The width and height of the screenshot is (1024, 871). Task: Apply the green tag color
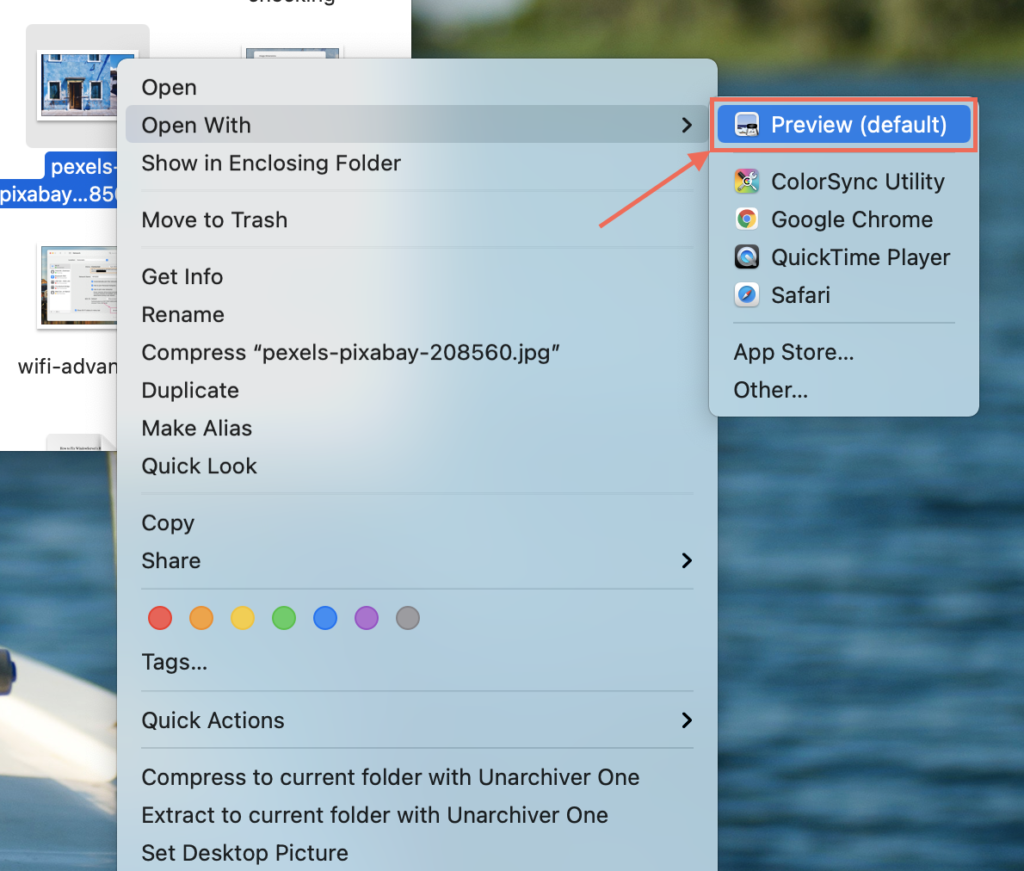pos(284,618)
